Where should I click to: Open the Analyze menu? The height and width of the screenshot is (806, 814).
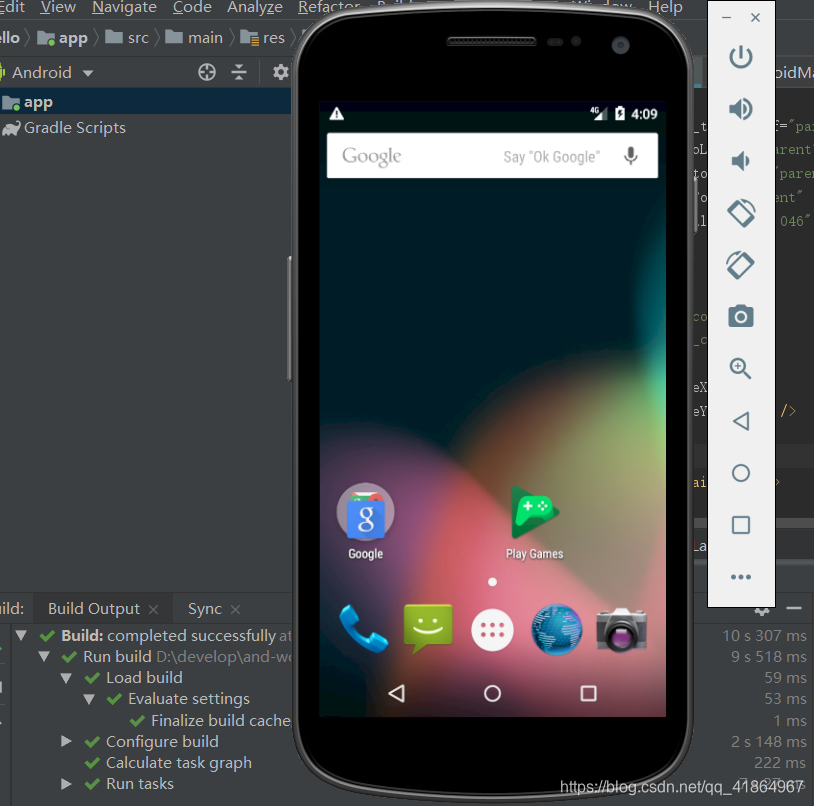click(255, 7)
